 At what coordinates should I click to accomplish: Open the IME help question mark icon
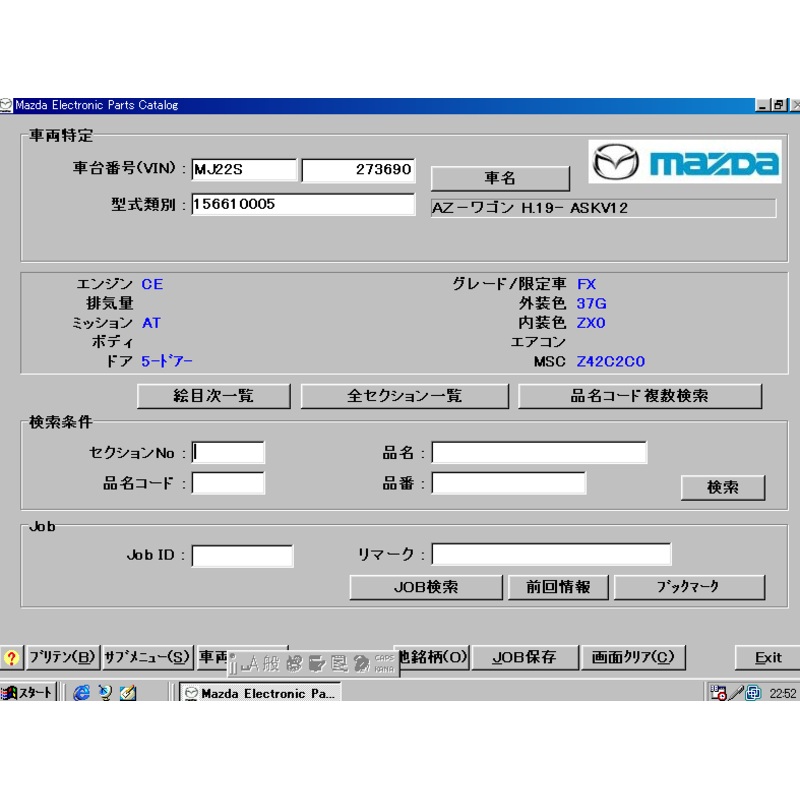click(x=361, y=663)
